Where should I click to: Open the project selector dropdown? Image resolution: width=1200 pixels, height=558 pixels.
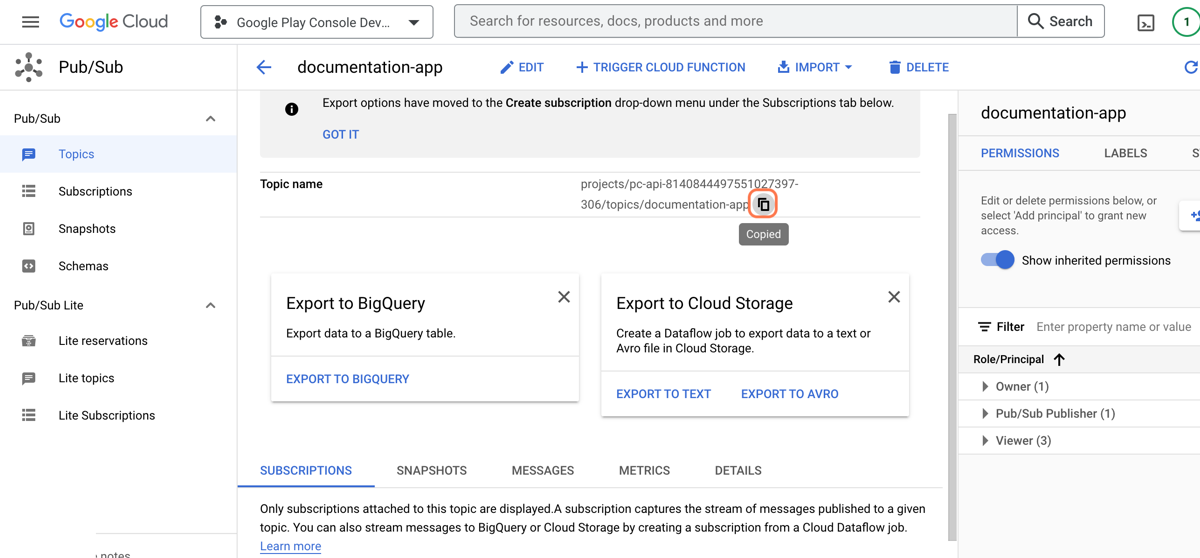point(317,22)
